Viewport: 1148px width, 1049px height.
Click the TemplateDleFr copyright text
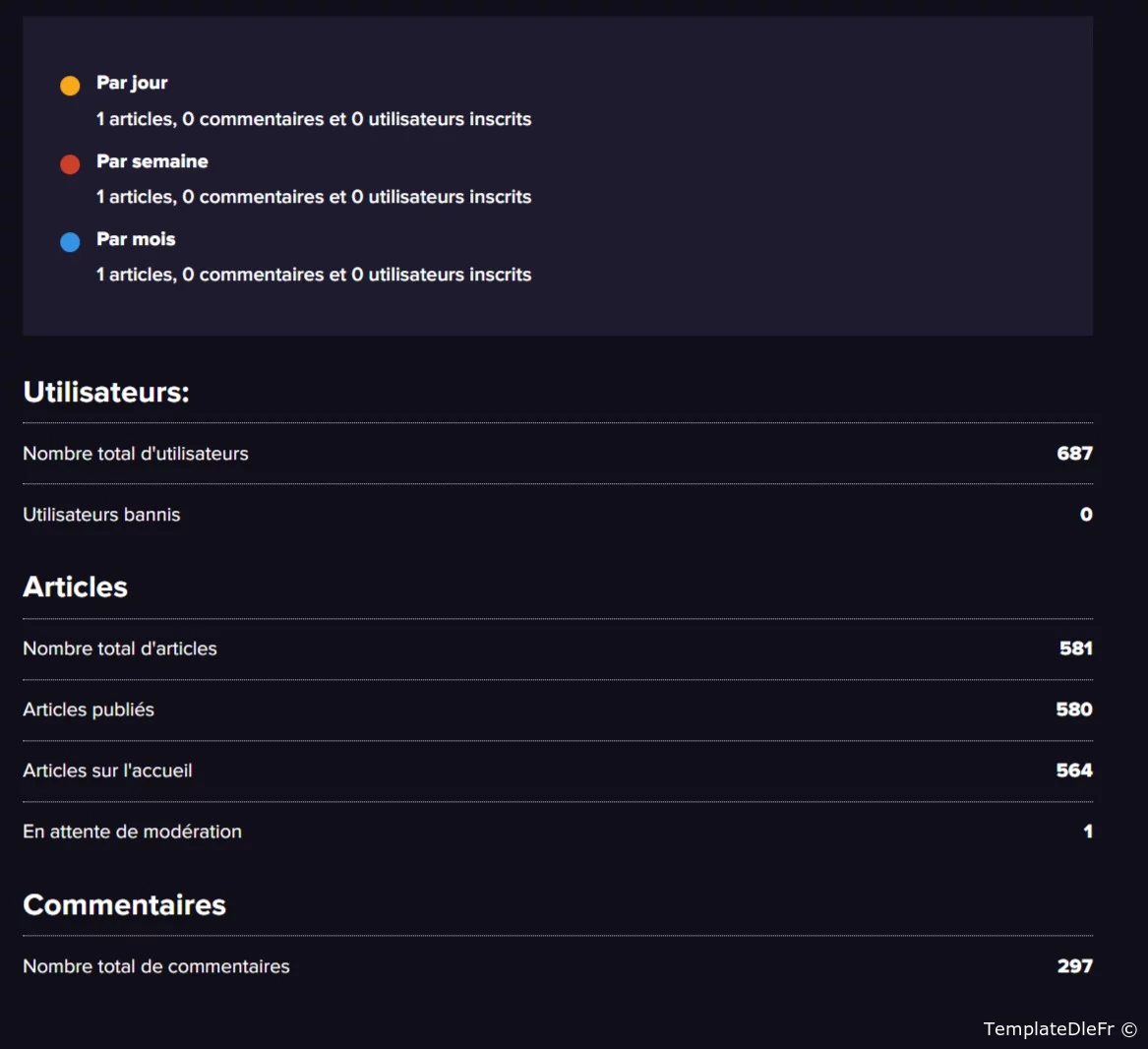(x=1059, y=1028)
